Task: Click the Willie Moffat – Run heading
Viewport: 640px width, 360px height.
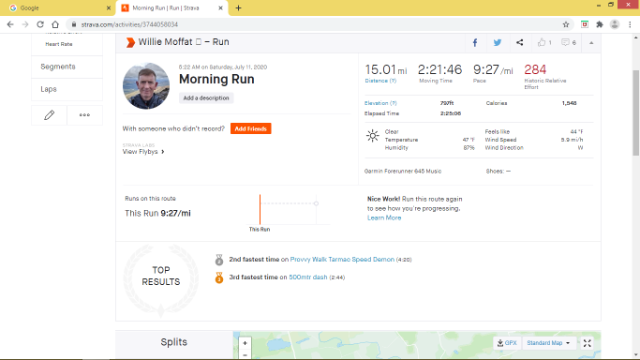Action: tap(184, 42)
